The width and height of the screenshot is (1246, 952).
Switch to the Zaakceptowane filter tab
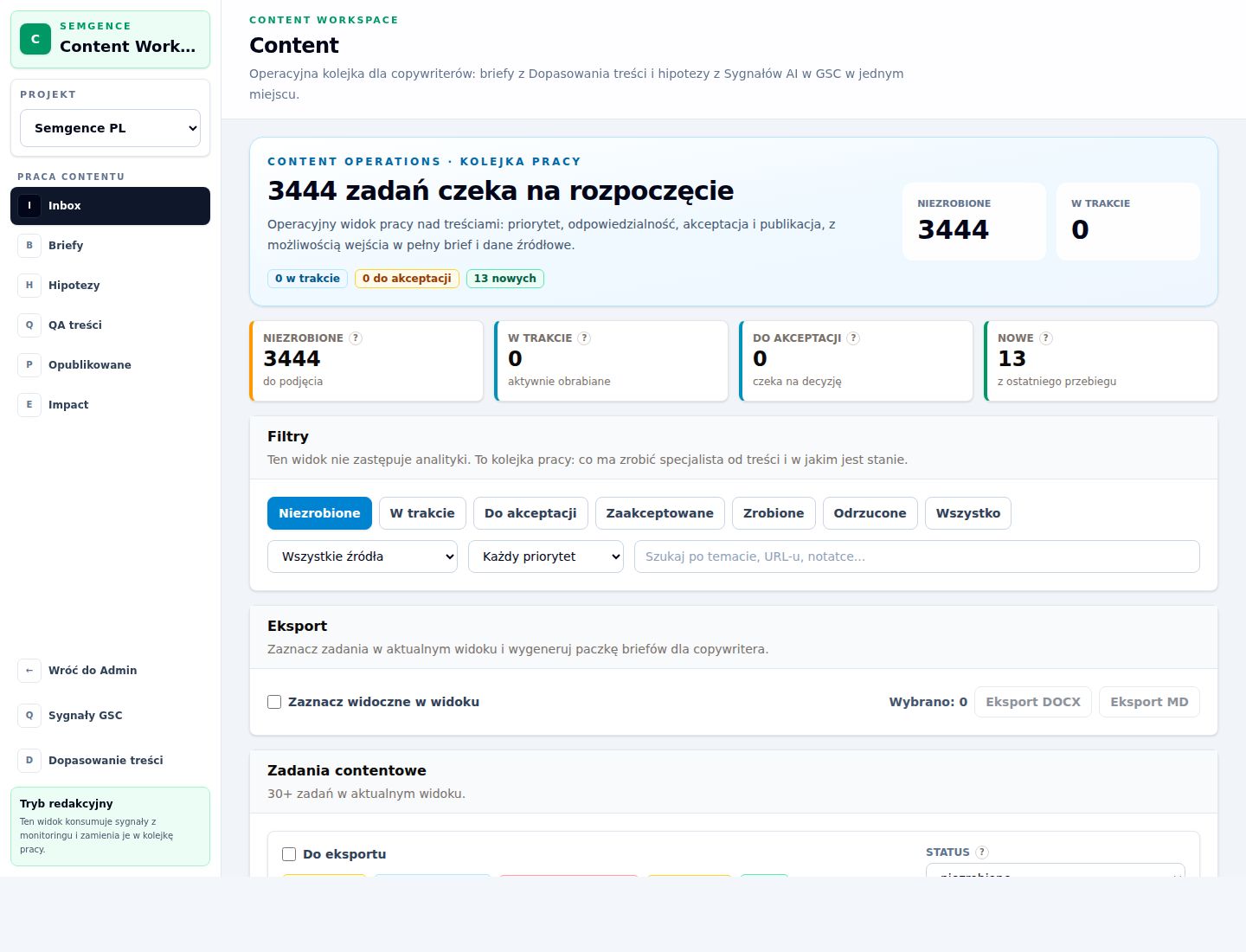659,513
